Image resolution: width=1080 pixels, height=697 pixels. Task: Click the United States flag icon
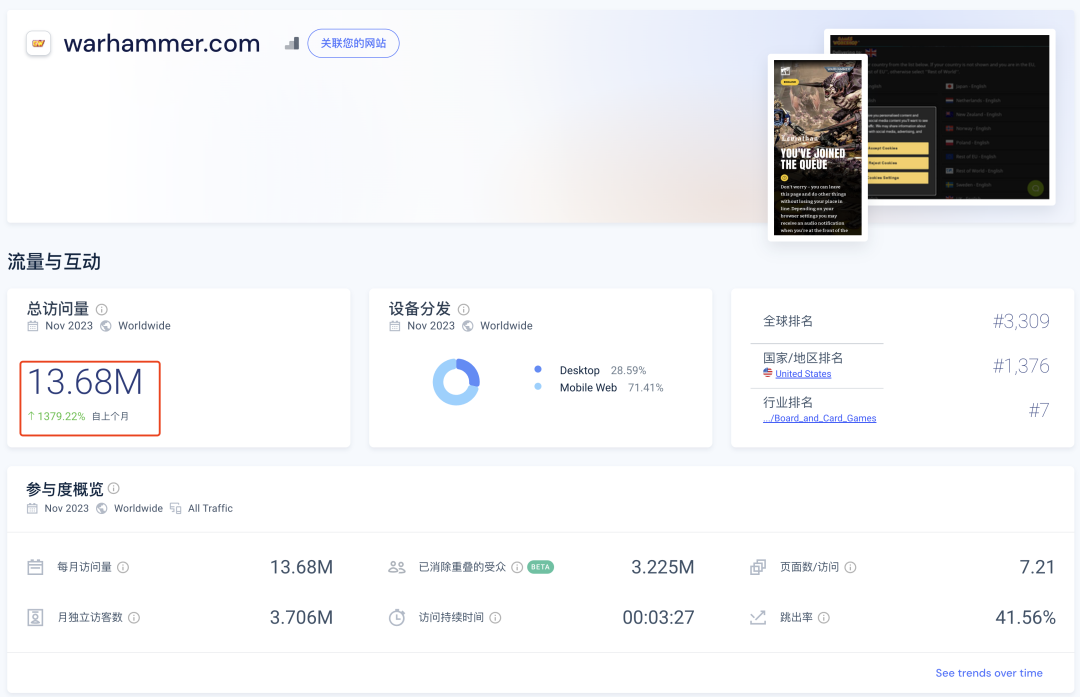768,373
